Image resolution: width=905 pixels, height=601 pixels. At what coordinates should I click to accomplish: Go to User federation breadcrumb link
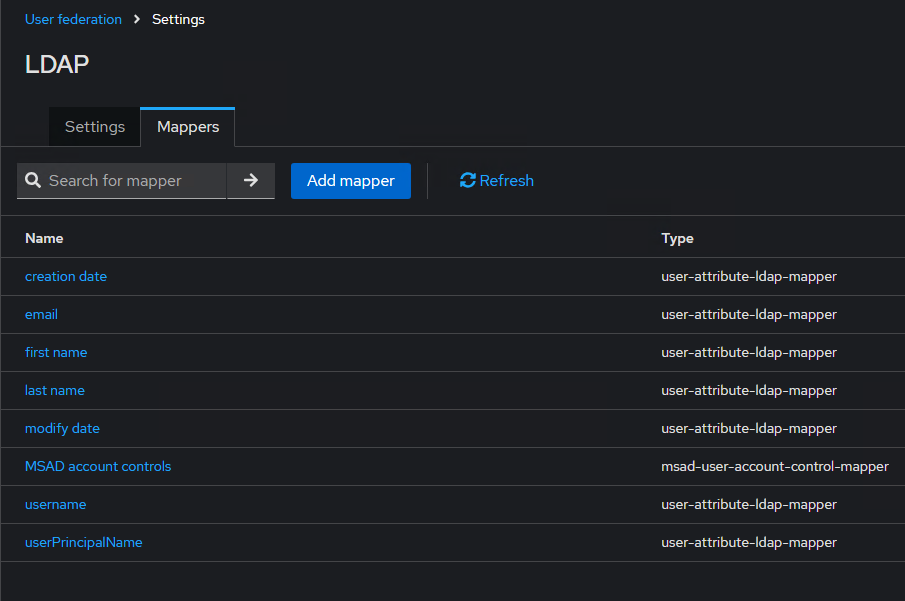click(73, 19)
